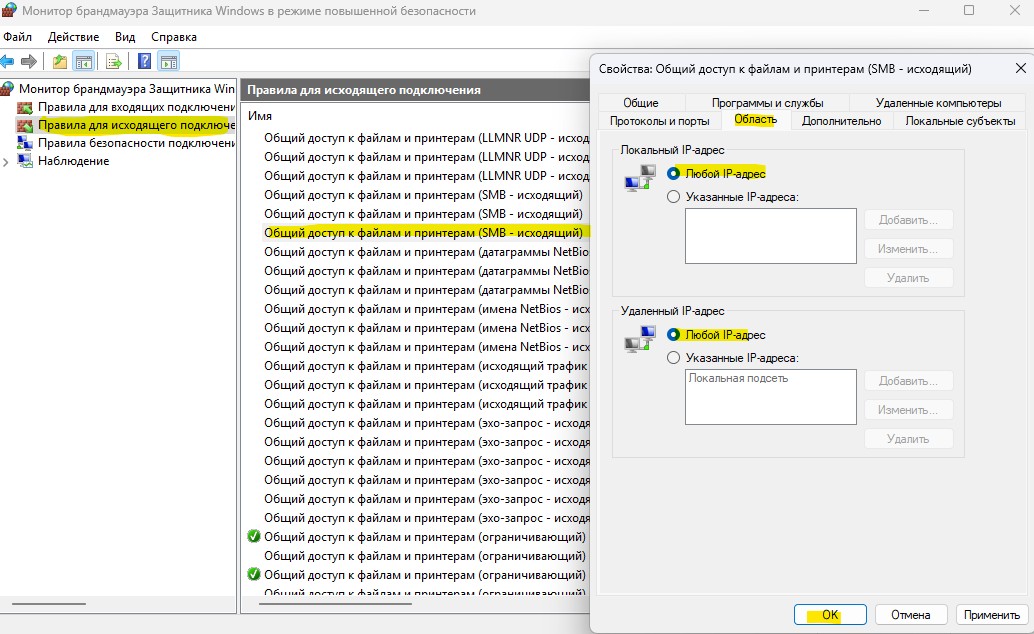Image resolution: width=1034 pixels, height=634 pixels.
Task: Select the Область tab
Action: [x=756, y=119]
